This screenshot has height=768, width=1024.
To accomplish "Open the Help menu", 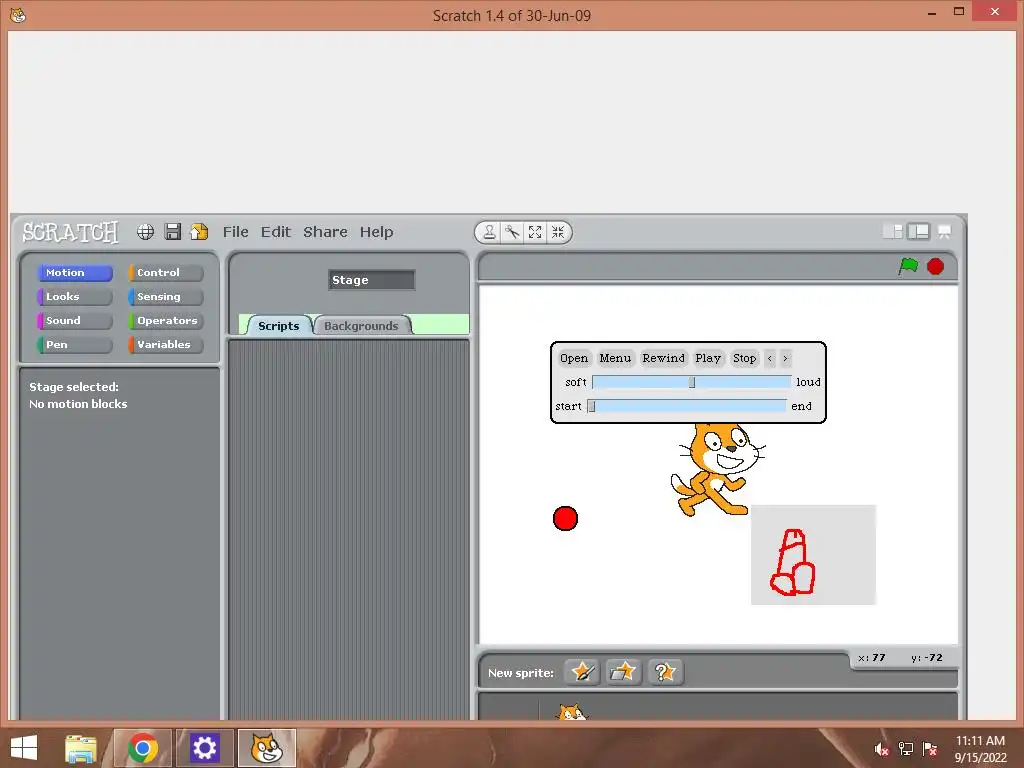I will point(376,232).
